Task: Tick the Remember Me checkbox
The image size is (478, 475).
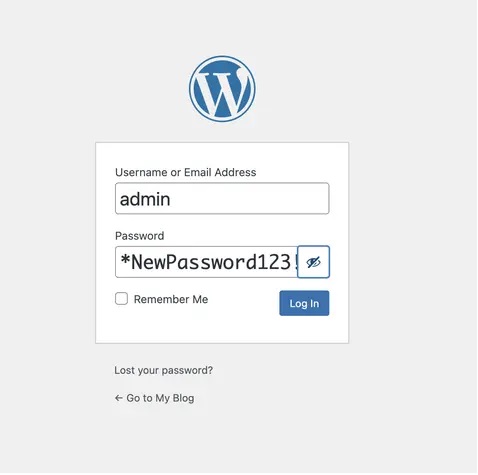Action: click(x=121, y=299)
